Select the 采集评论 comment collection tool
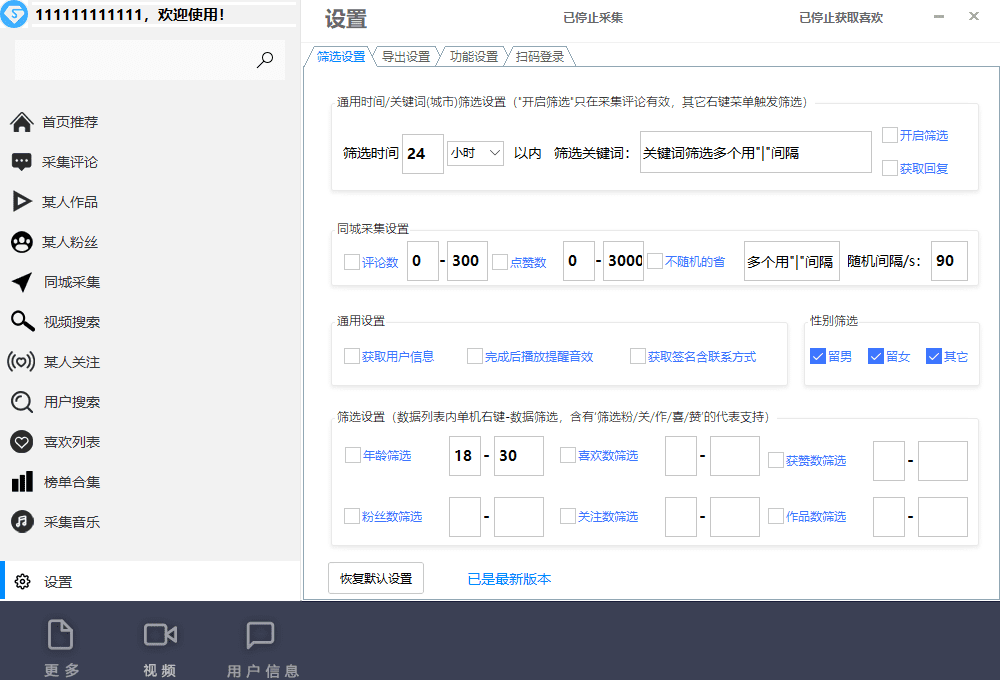This screenshot has width=1000, height=680. [72, 162]
